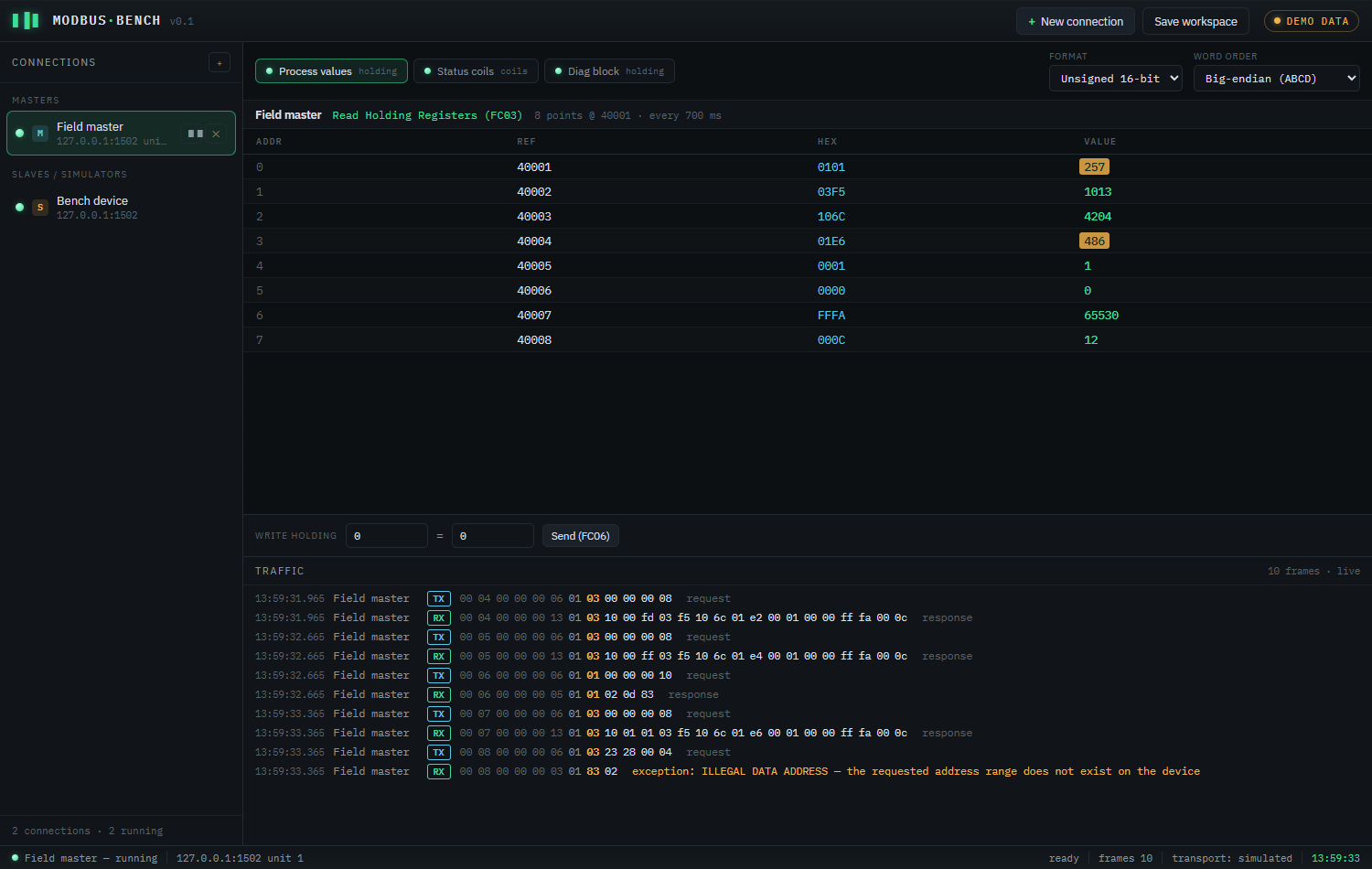
Task: Click the Save workspace button
Action: click(x=1195, y=21)
